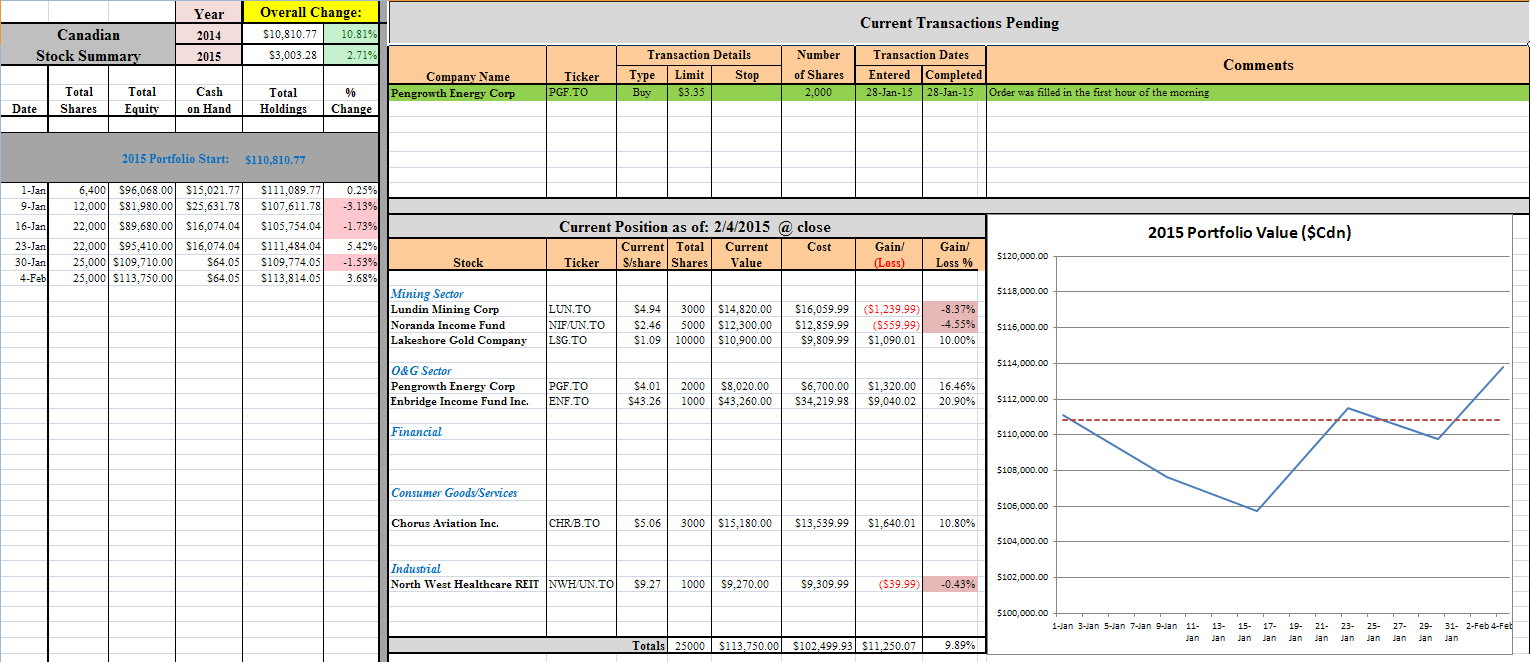Click the 2014 year cell

pyautogui.click(x=209, y=35)
